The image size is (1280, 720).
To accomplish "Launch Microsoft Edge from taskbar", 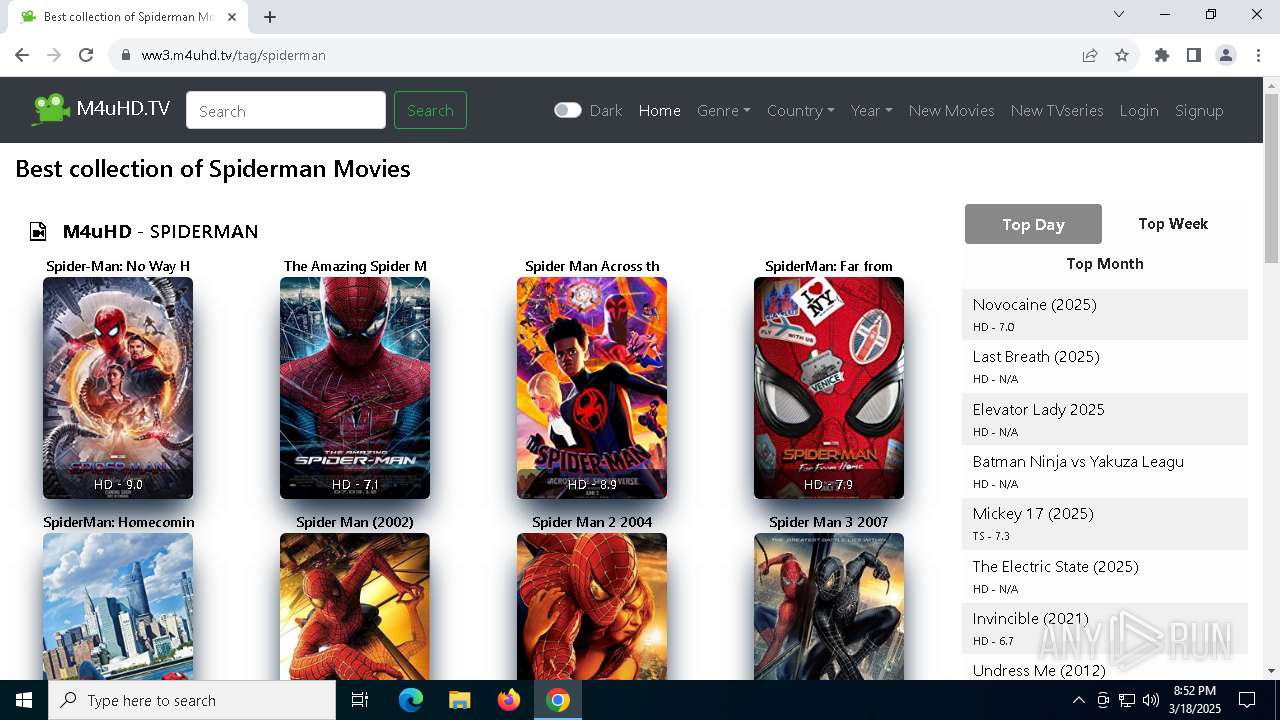I will pos(411,700).
